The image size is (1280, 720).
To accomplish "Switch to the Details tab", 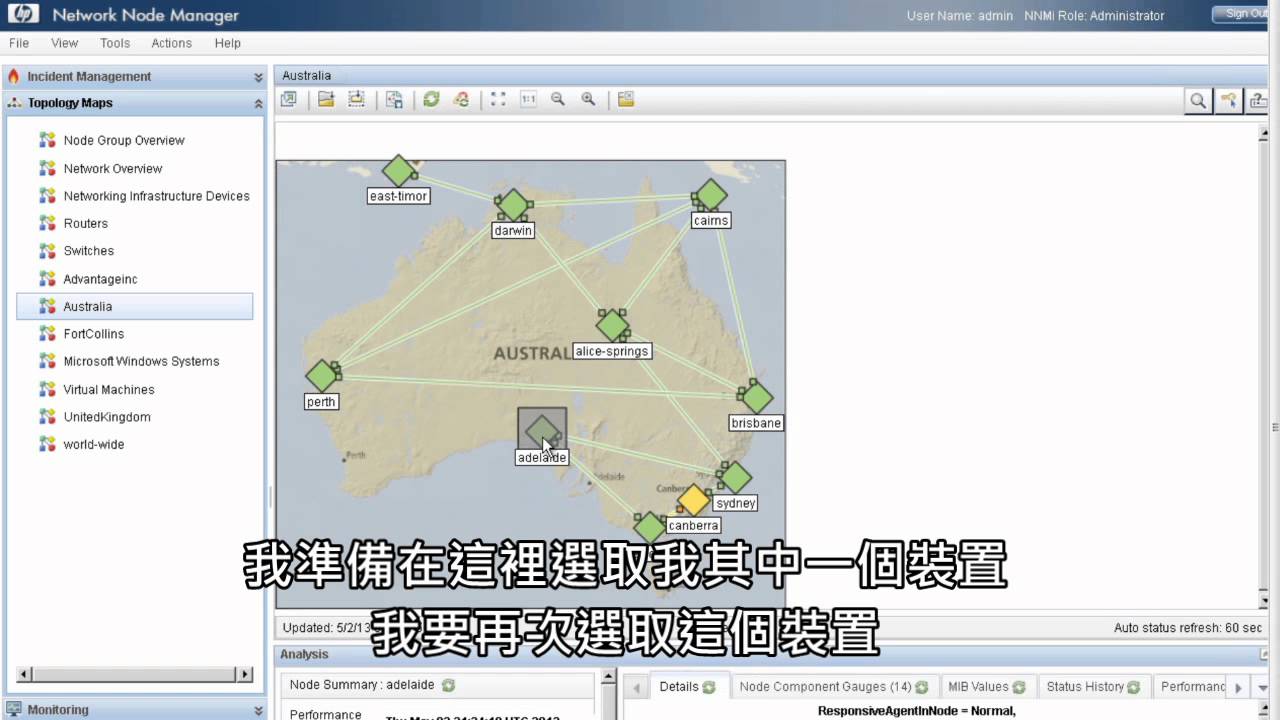I will click(688, 687).
